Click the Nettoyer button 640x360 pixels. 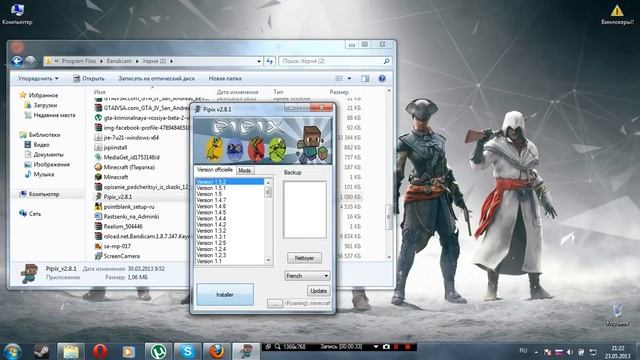point(304,258)
